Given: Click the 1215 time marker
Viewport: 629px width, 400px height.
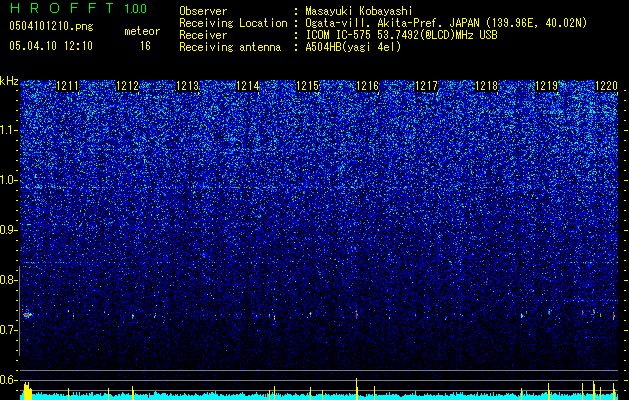Looking at the screenshot, I should pos(307,86).
